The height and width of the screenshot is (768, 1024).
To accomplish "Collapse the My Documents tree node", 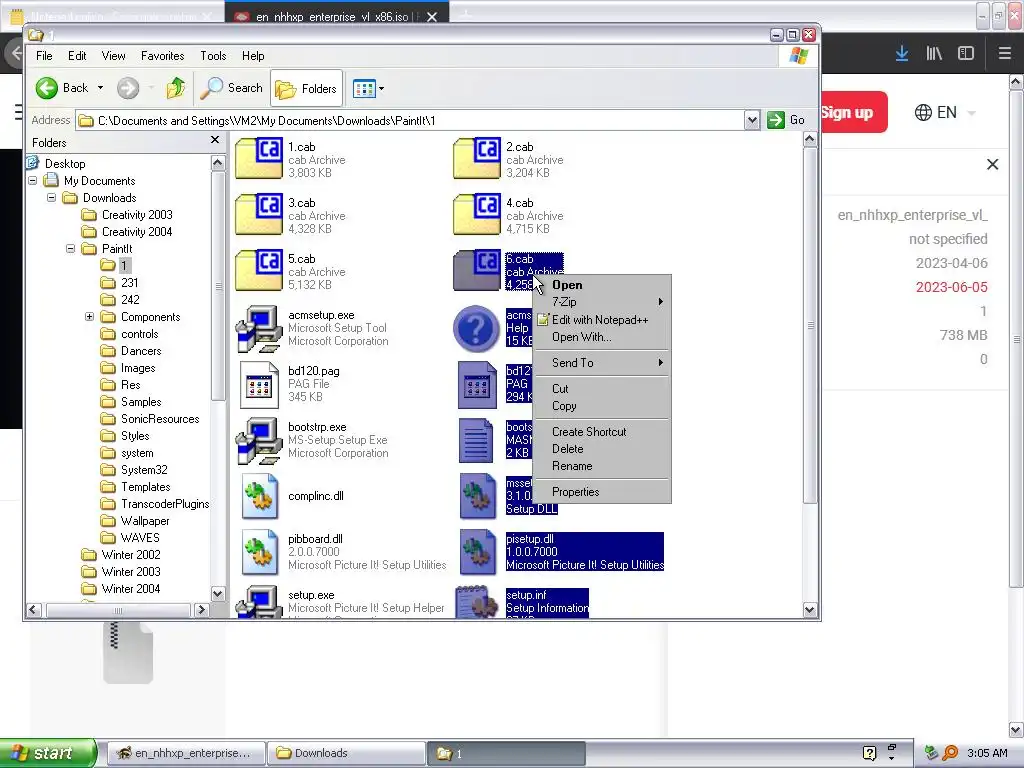I will tap(33, 181).
